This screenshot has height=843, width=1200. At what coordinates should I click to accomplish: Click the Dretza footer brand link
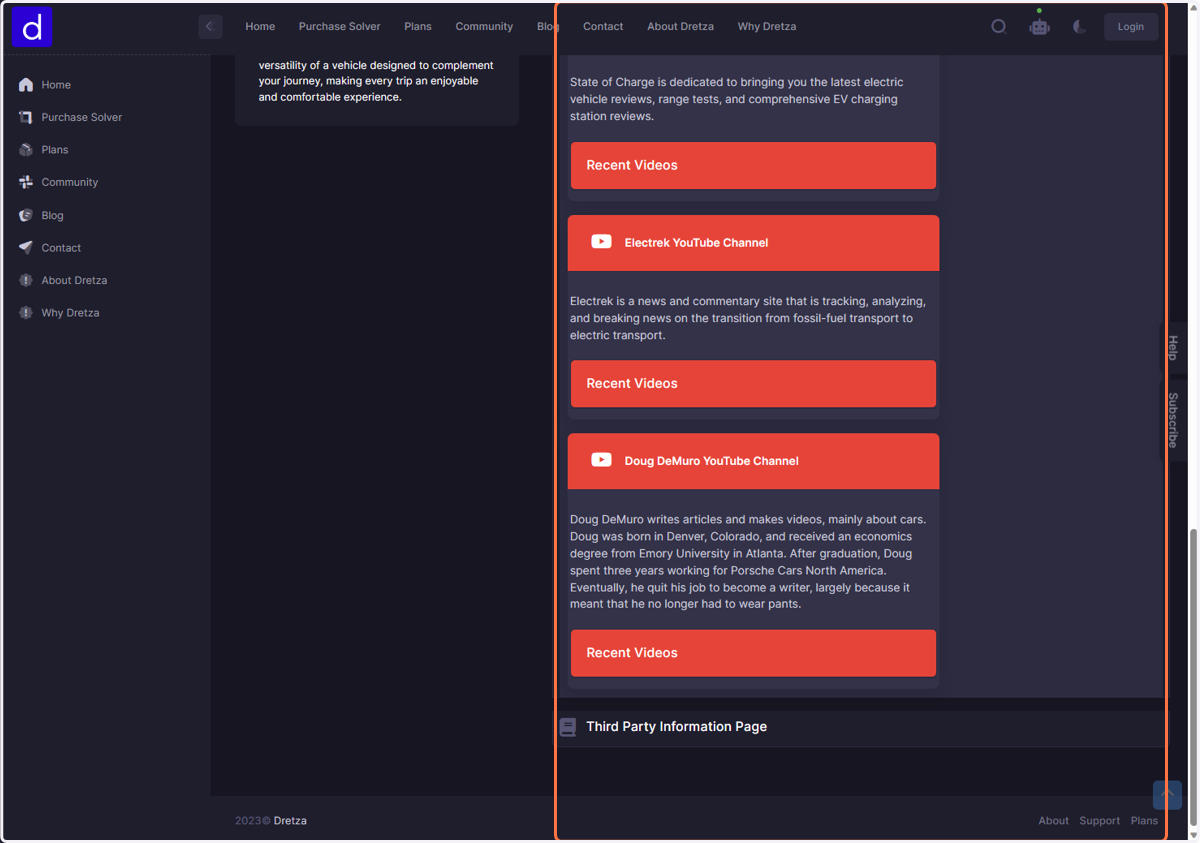(x=290, y=821)
